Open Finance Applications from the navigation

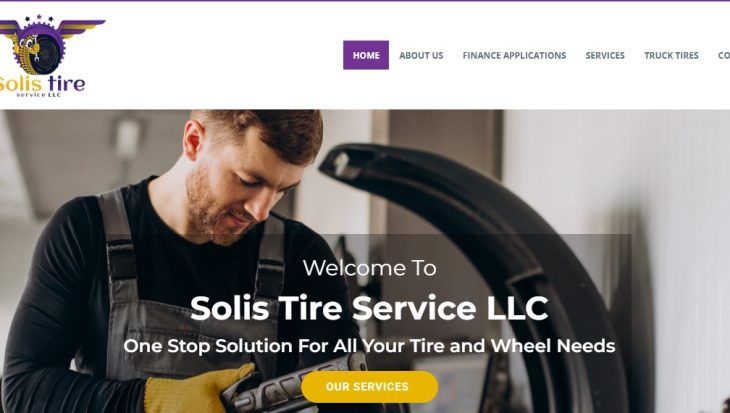click(514, 55)
